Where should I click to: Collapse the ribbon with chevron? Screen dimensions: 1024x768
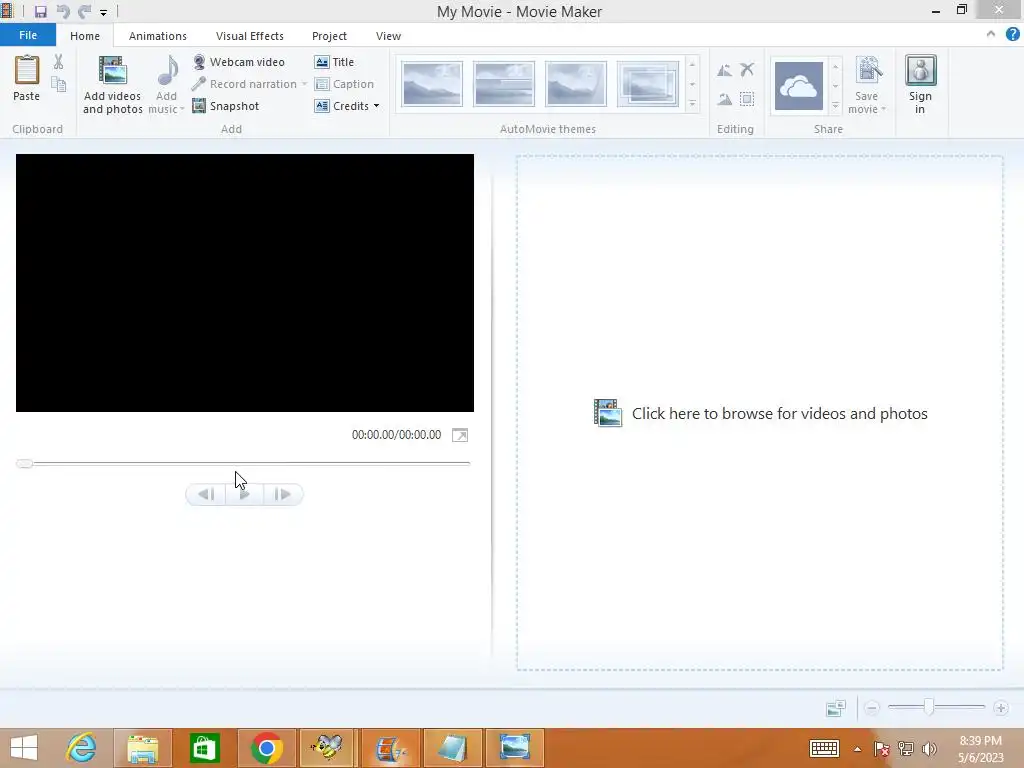pos(991,34)
